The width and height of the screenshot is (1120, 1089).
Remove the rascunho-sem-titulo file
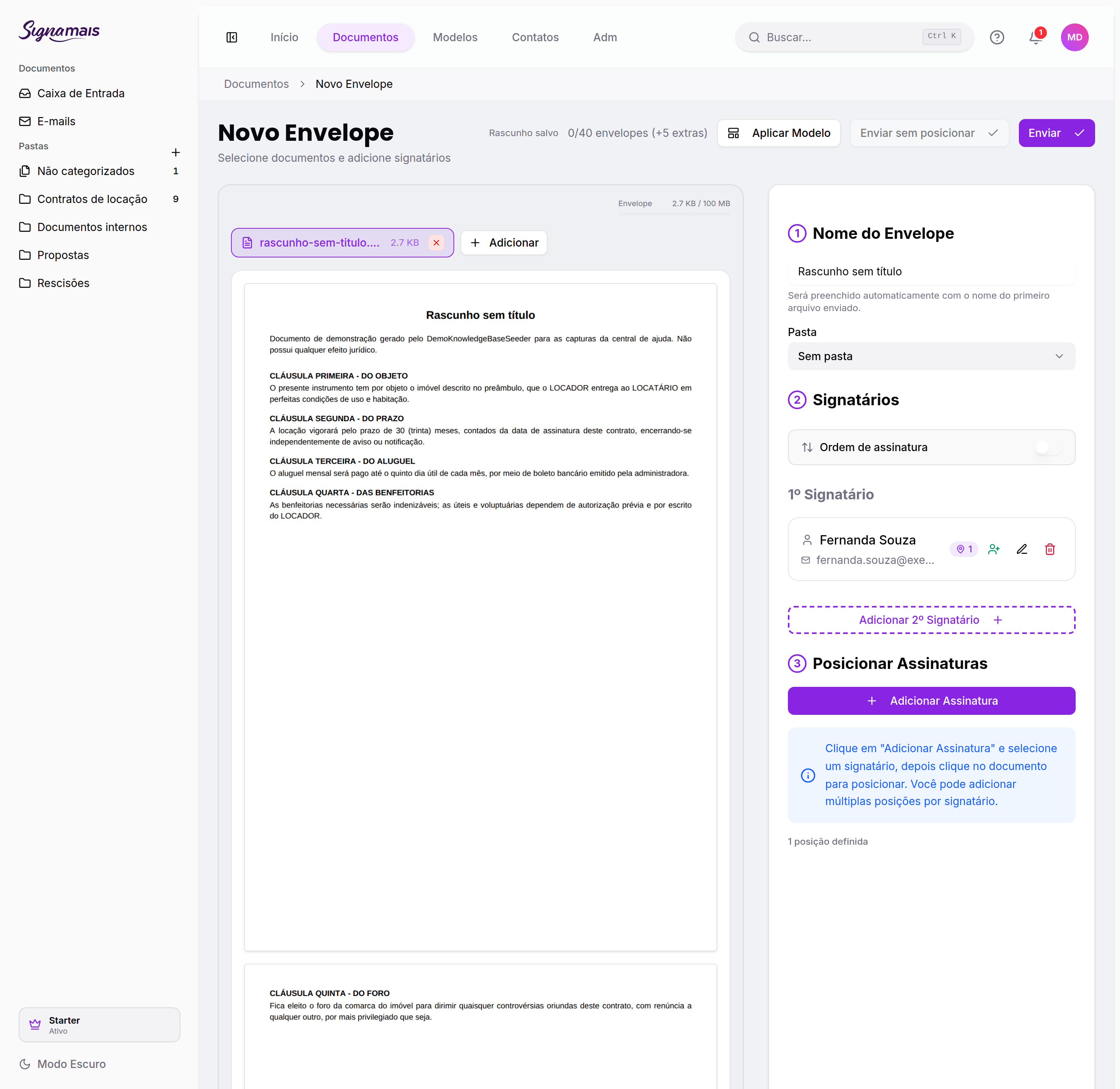(x=436, y=243)
